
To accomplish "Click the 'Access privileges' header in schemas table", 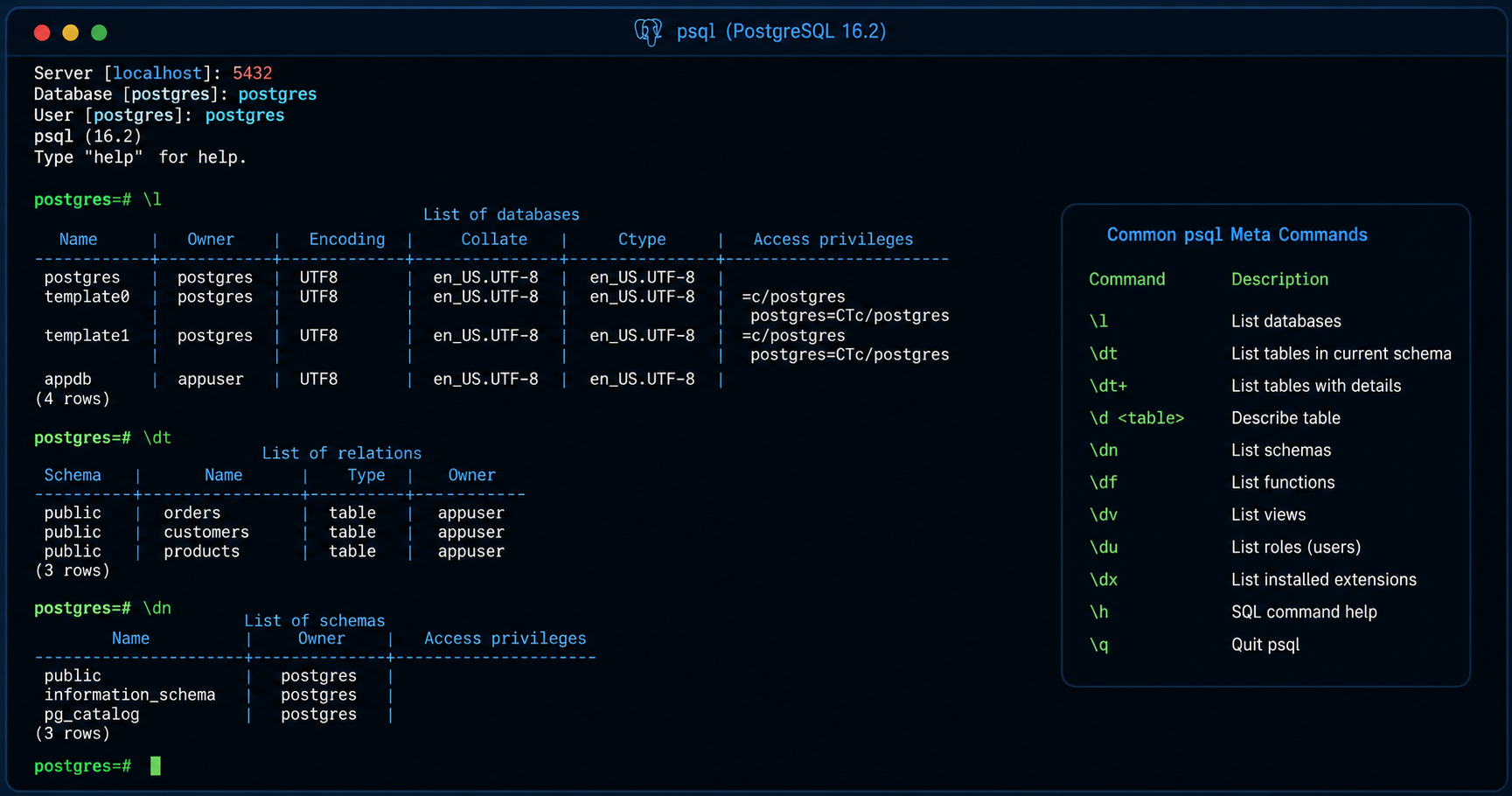I will click(505, 639).
